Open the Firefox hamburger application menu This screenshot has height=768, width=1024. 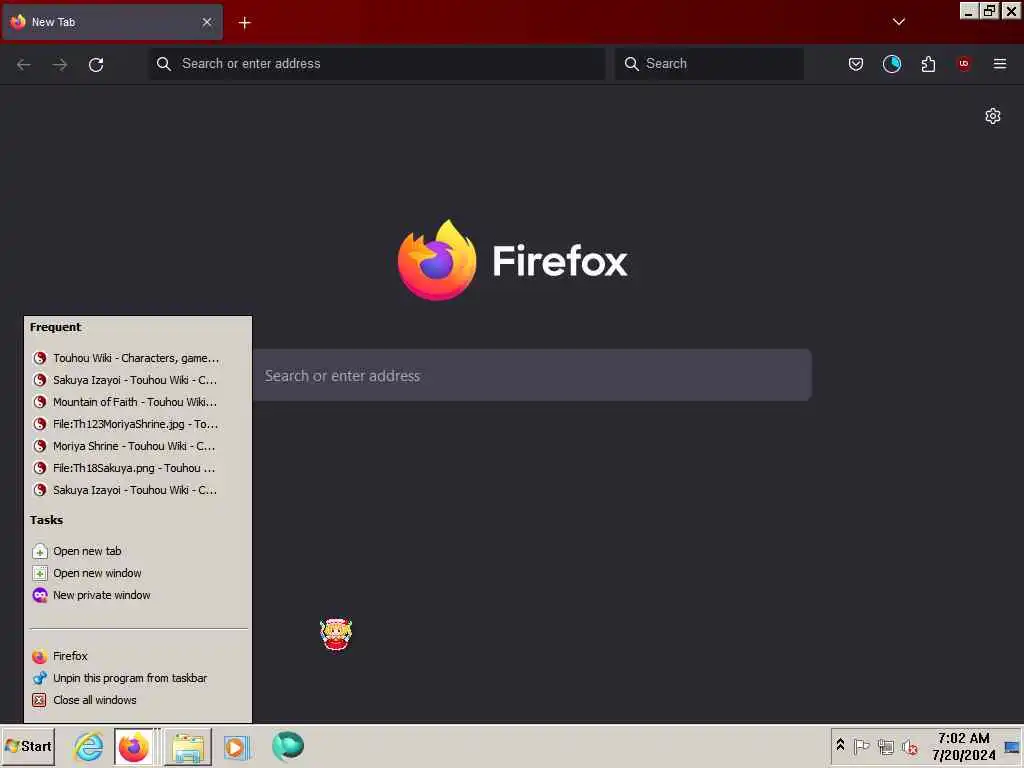click(1000, 64)
